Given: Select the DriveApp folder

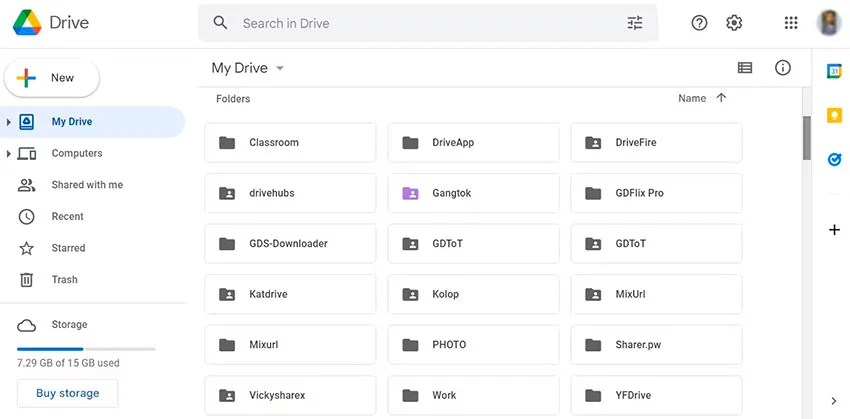Looking at the screenshot, I should pyautogui.click(x=473, y=143).
